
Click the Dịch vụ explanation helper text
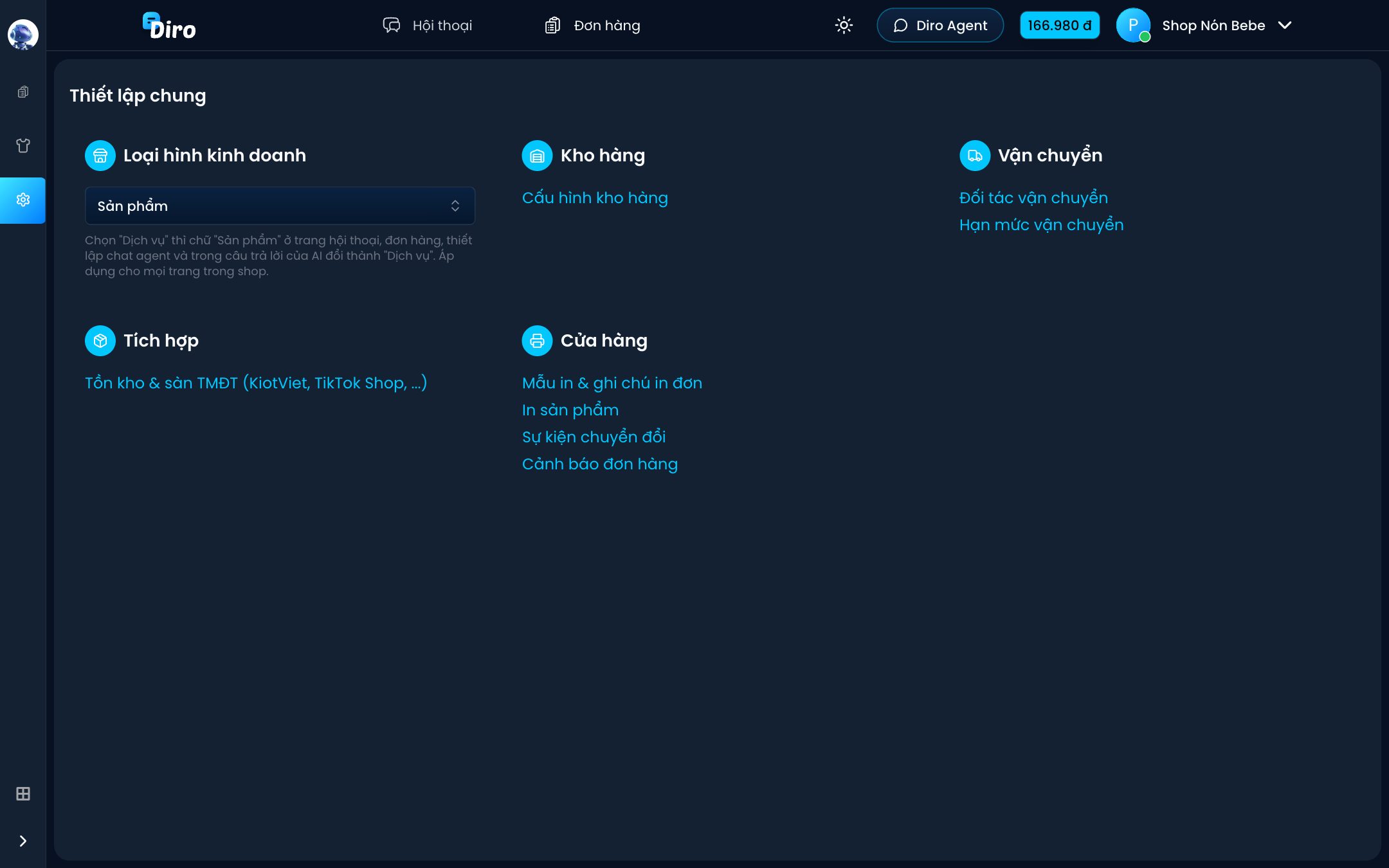click(x=278, y=256)
